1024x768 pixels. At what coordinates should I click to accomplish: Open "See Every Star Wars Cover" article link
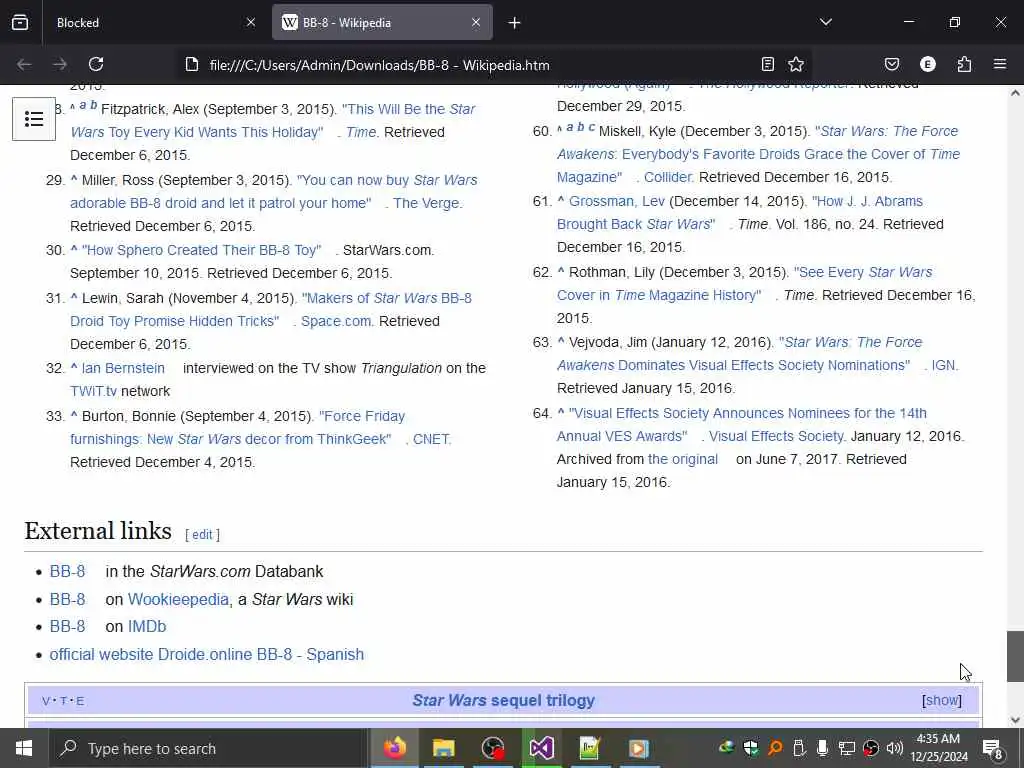[x=744, y=283]
